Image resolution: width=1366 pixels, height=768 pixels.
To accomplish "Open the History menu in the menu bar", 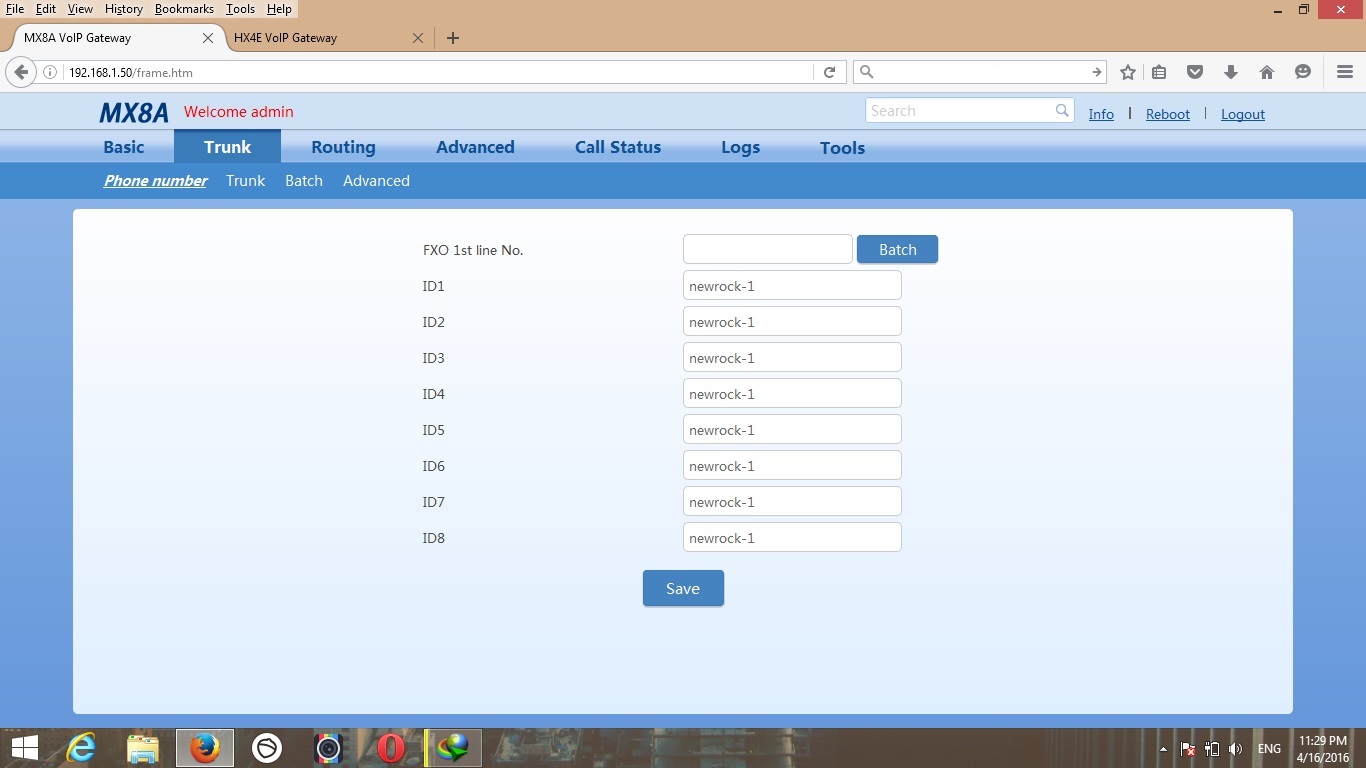I will click(123, 9).
